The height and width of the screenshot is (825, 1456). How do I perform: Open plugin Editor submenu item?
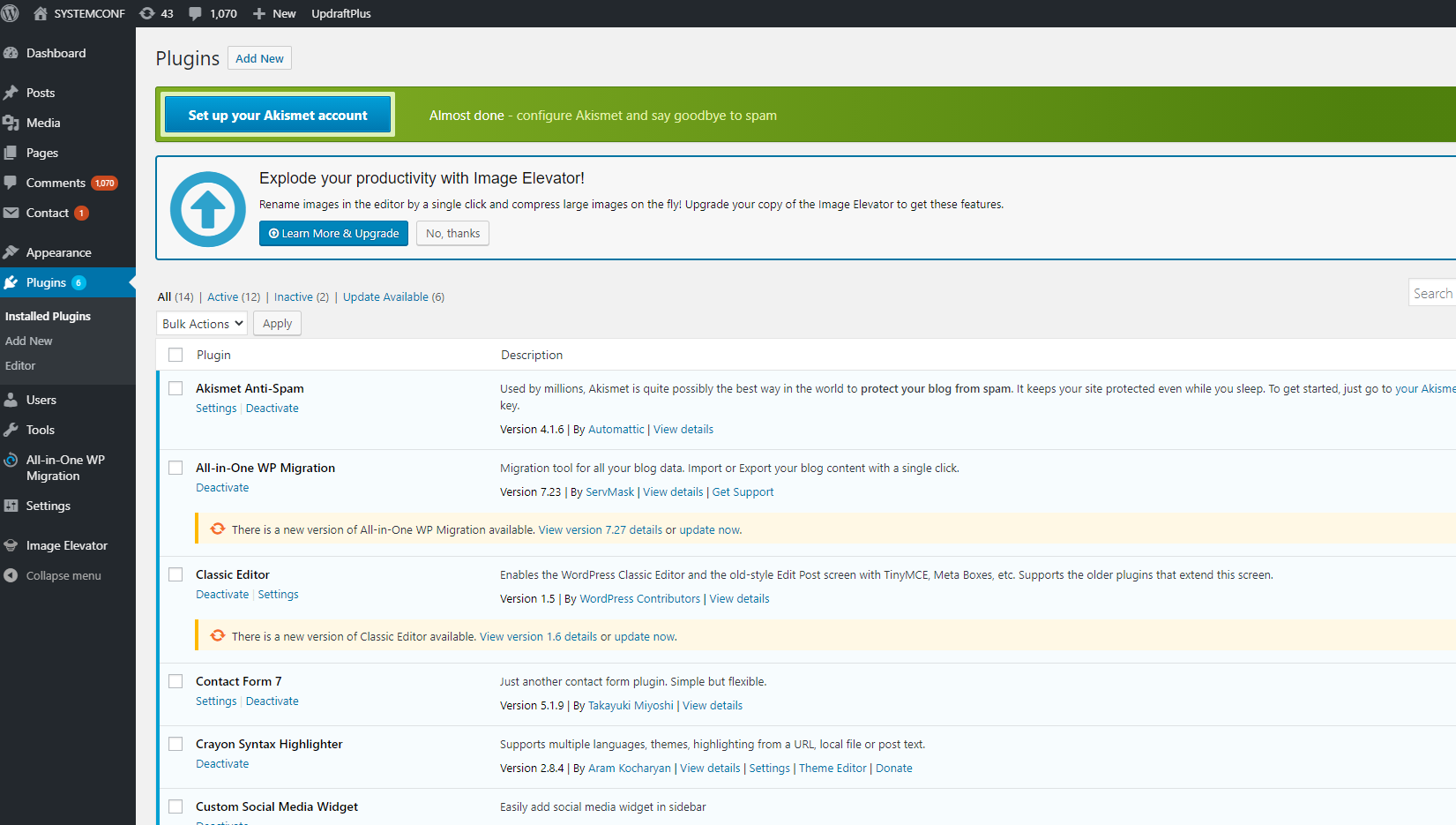[20, 365]
